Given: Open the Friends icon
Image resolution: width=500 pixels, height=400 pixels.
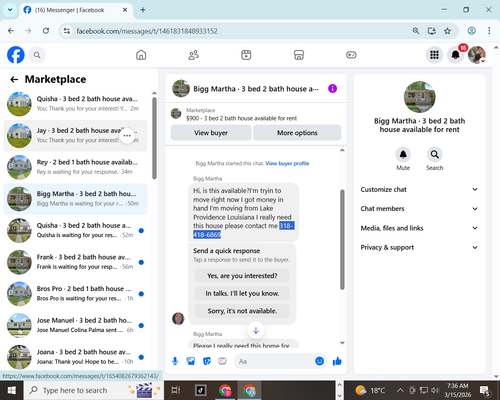Looking at the screenshot, I should click(194, 55).
